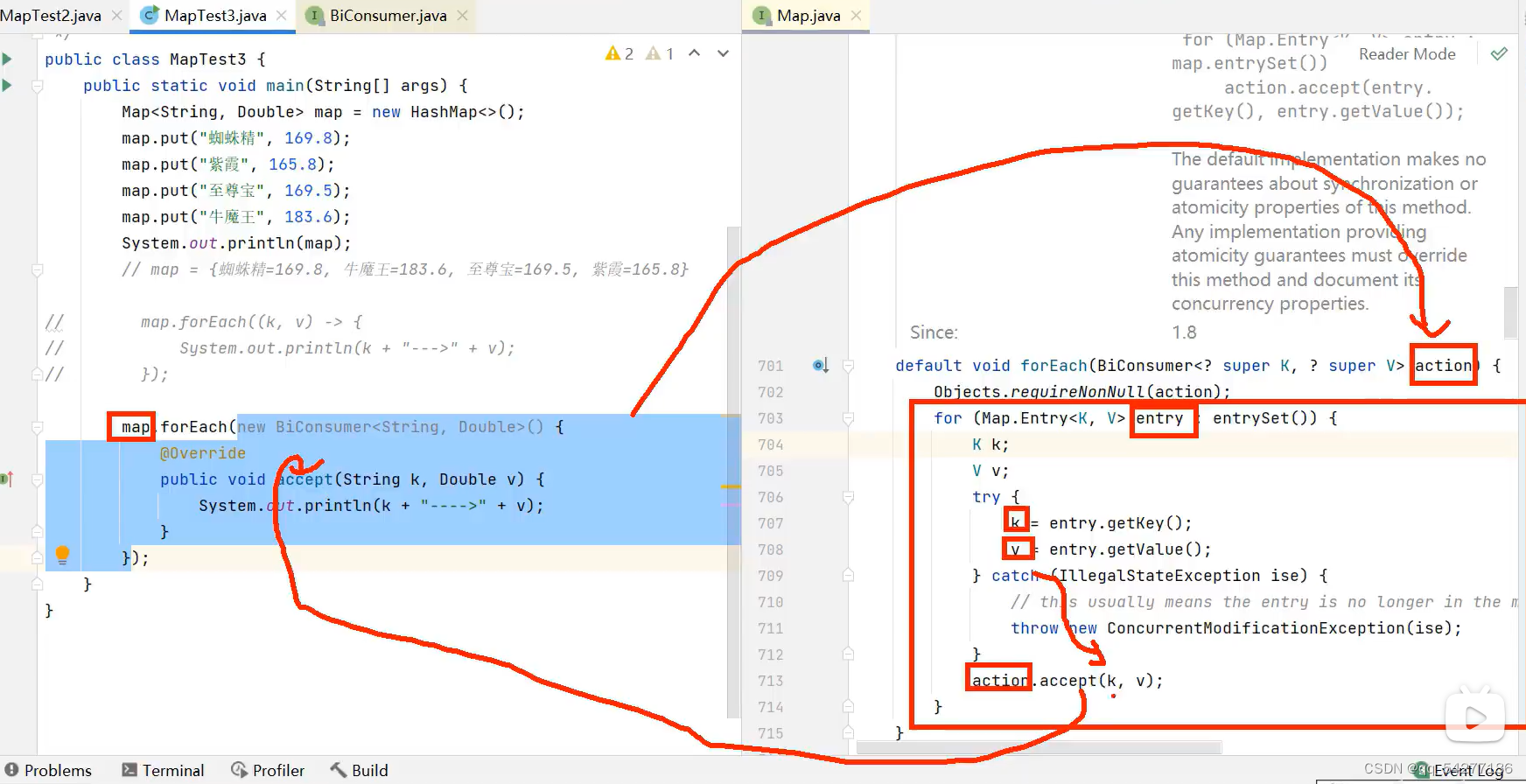This screenshot has height=784, width=1526.
Task: Collapse the forEach anonymous class fold
Action: 38,427
